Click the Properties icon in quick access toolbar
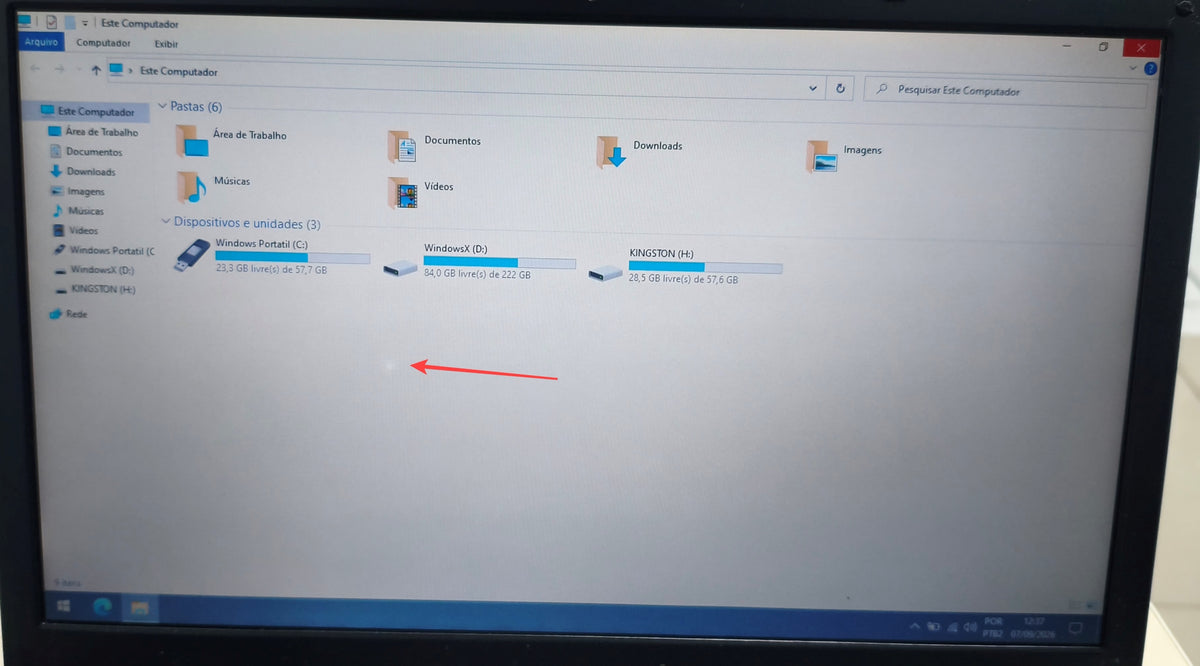 tap(50, 21)
